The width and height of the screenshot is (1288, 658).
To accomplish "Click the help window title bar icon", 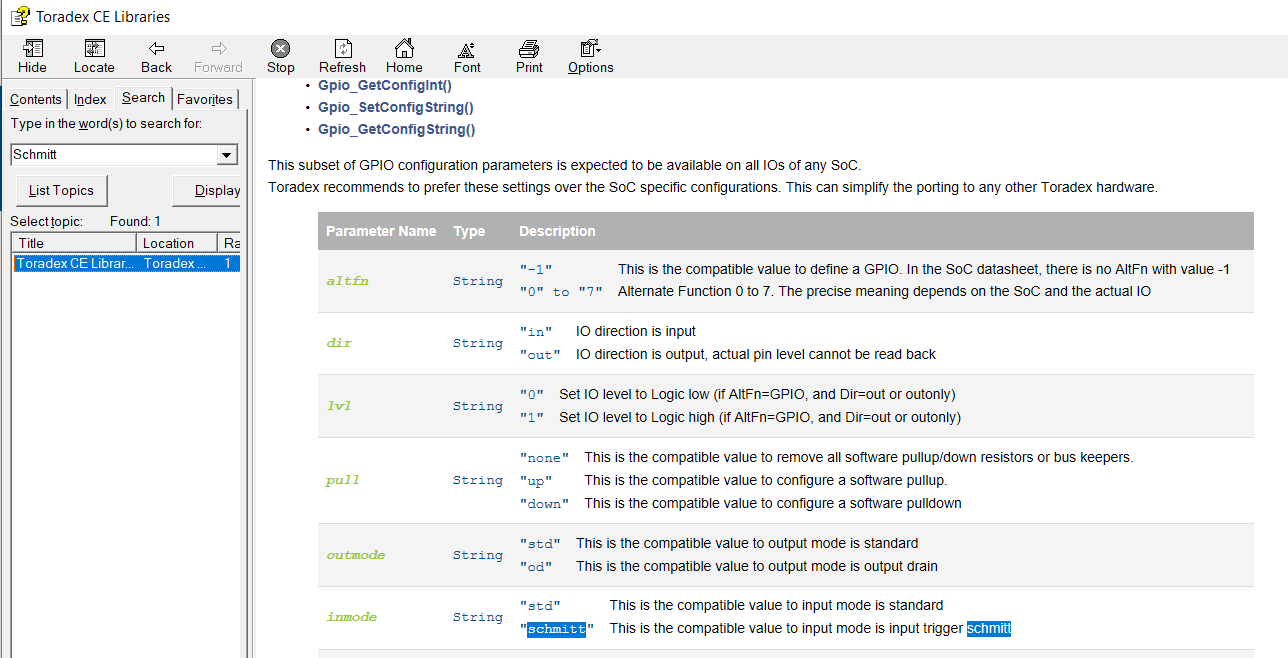I will (19, 16).
